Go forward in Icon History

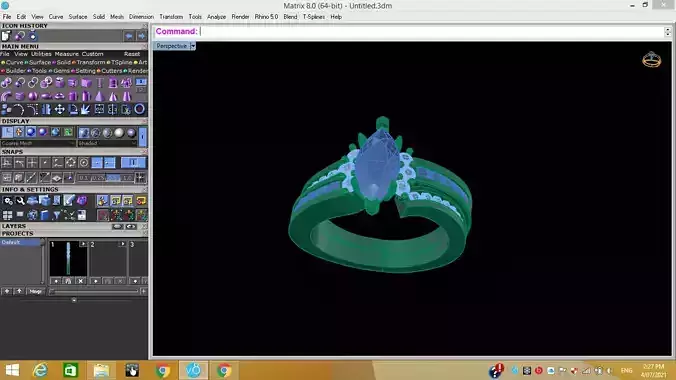click(141, 36)
